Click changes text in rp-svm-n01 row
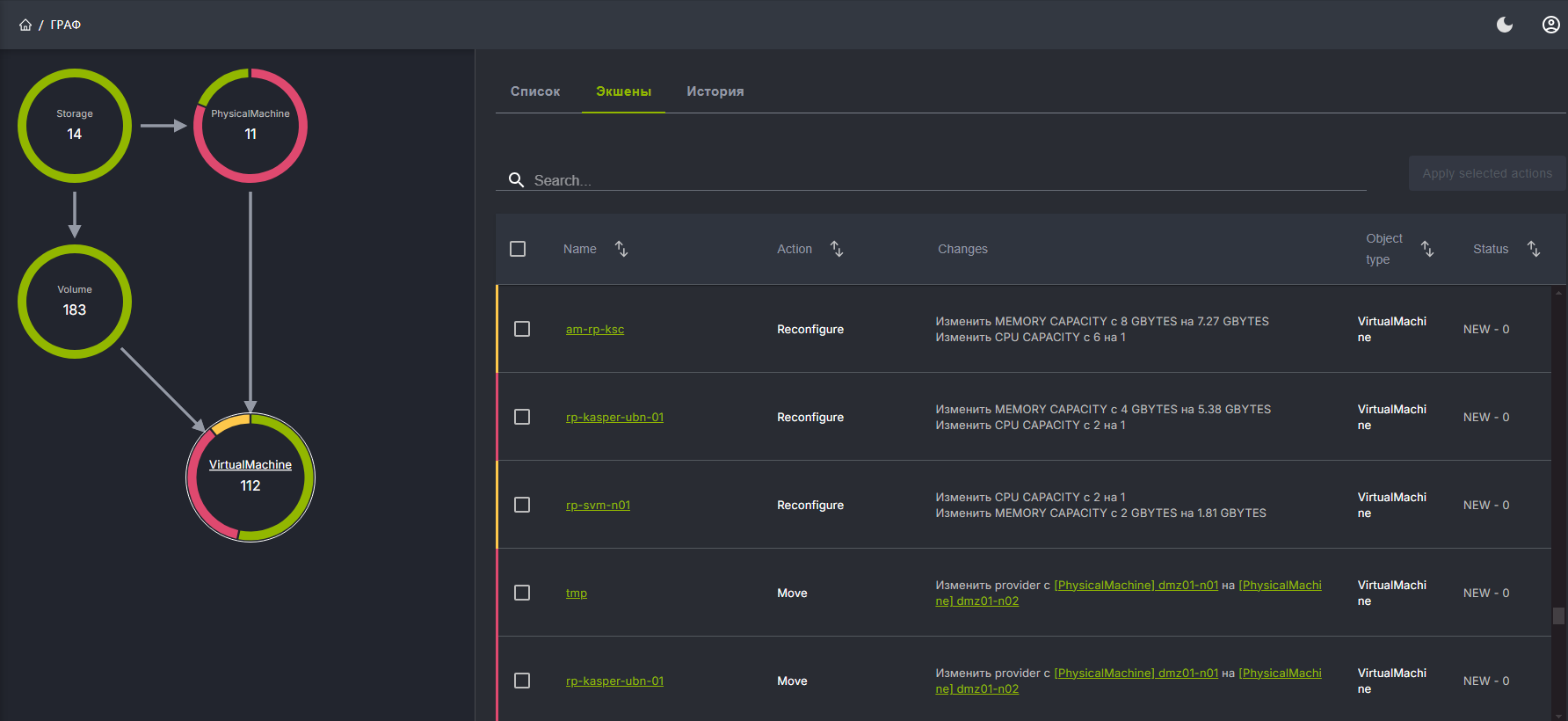The image size is (1568, 721). click(1101, 505)
